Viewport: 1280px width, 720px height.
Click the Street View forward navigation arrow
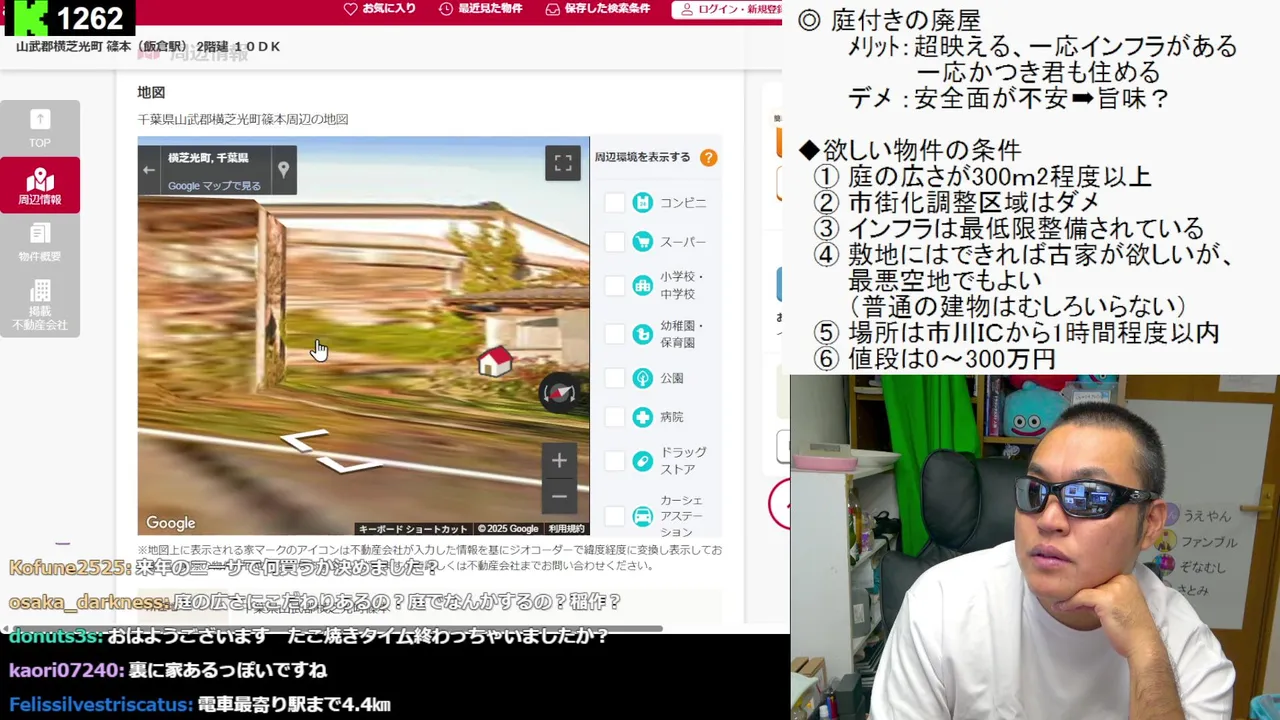tap(306, 439)
